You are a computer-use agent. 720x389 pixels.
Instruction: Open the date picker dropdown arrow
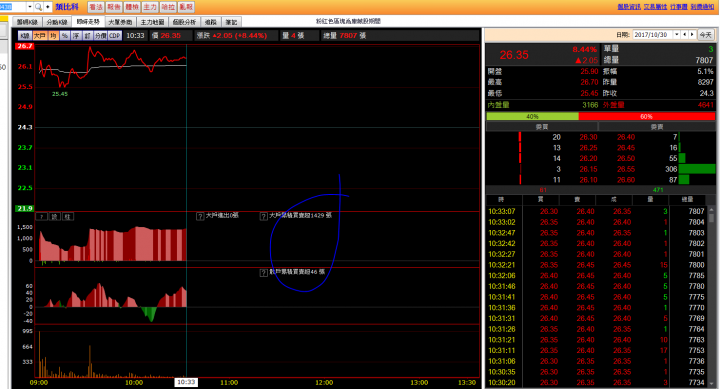click(x=676, y=34)
